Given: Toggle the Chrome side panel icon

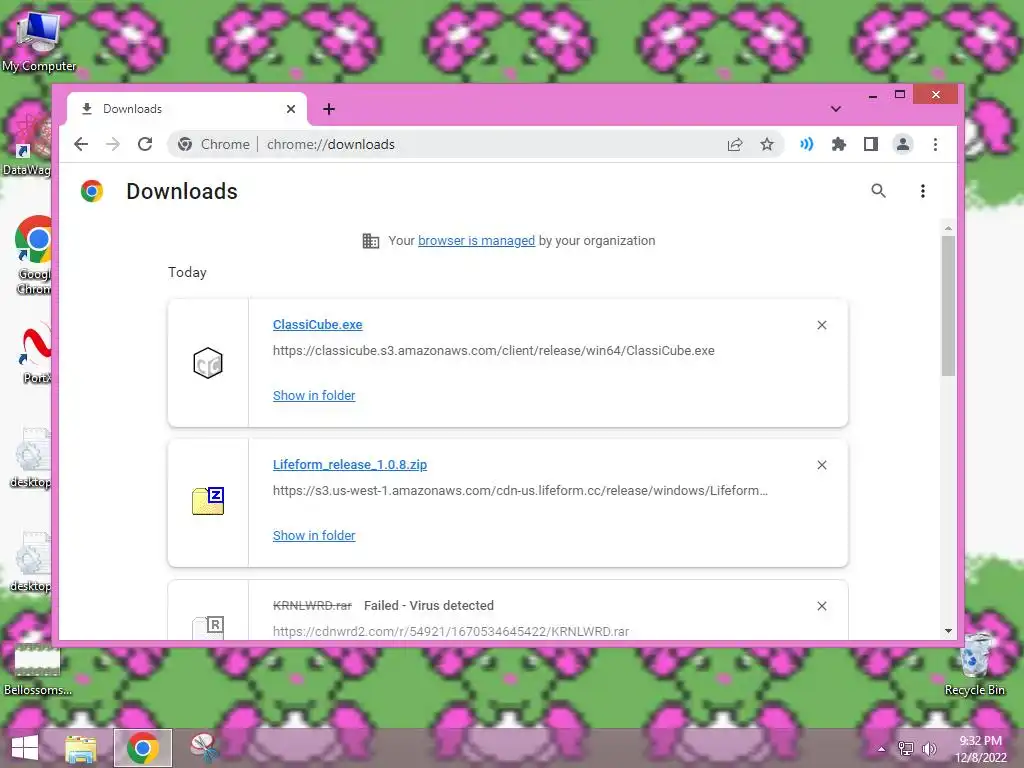Looking at the screenshot, I should click(871, 144).
